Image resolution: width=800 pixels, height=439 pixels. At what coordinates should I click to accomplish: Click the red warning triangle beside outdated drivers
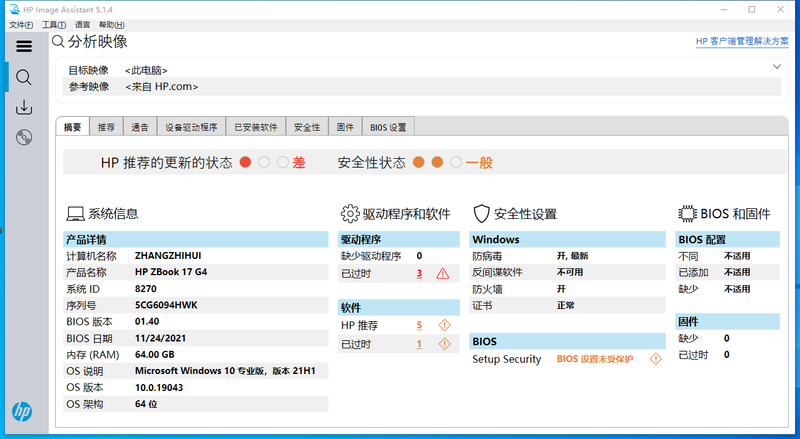click(x=443, y=273)
